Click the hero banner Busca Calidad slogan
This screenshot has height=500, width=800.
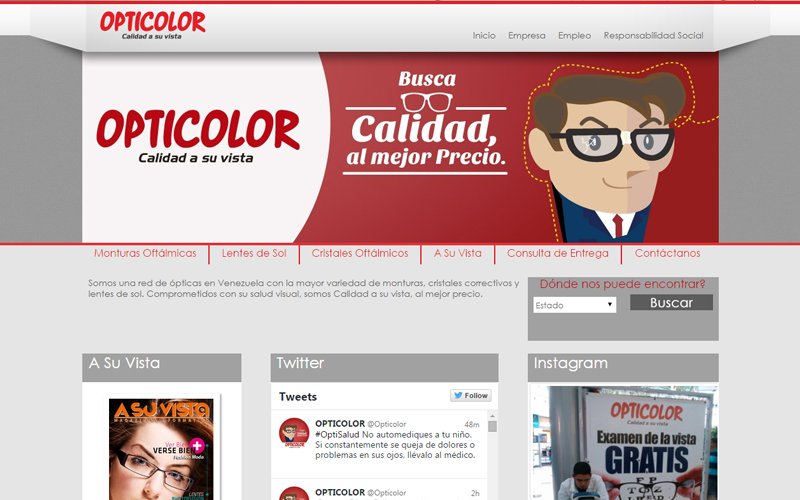[x=425, y=122]
